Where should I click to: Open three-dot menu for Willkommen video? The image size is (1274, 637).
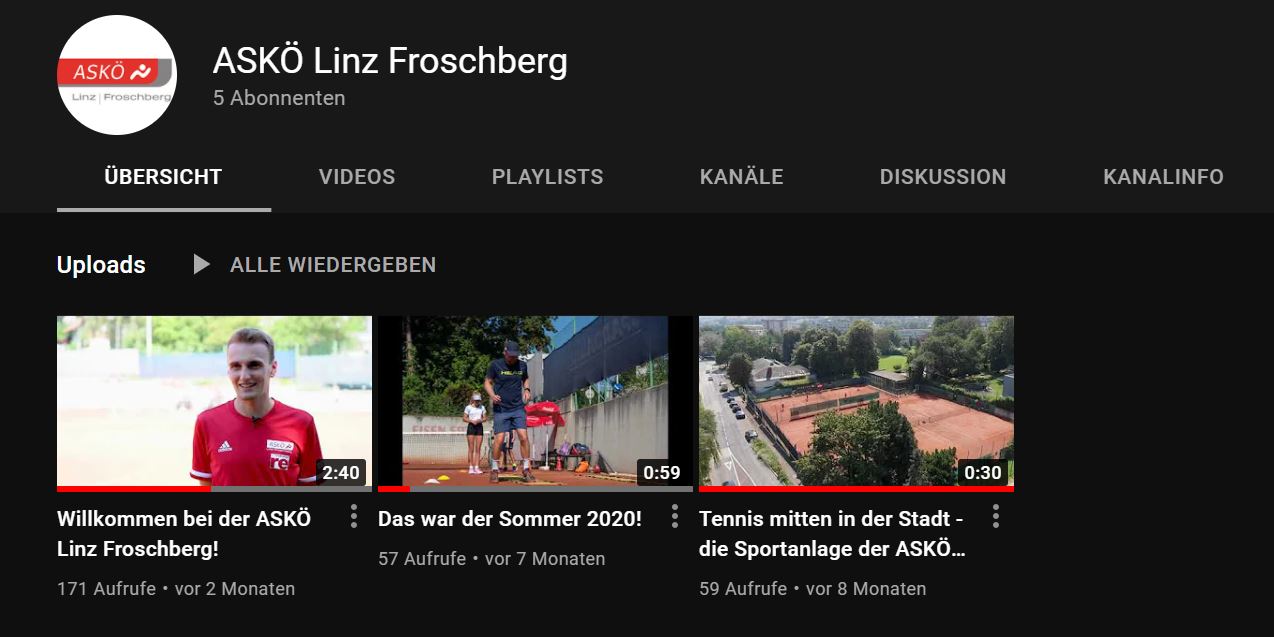click(x=354, y=517)
